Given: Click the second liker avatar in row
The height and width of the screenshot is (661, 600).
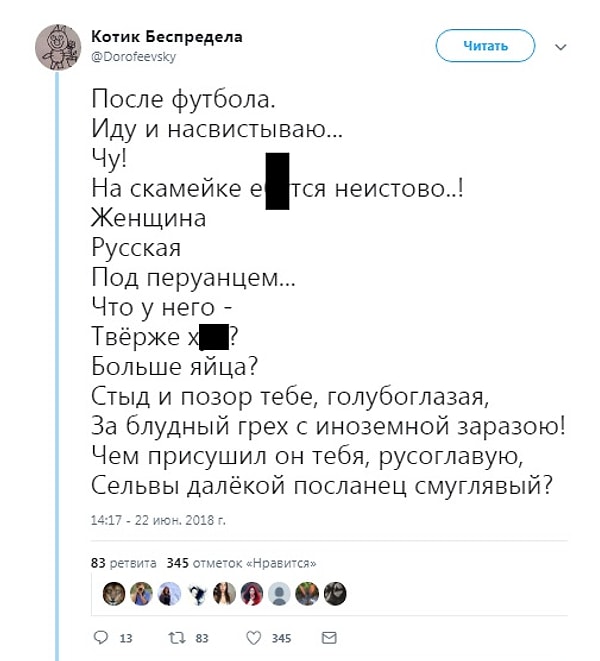Looking at the screenshot, I should tap(142, 593).
